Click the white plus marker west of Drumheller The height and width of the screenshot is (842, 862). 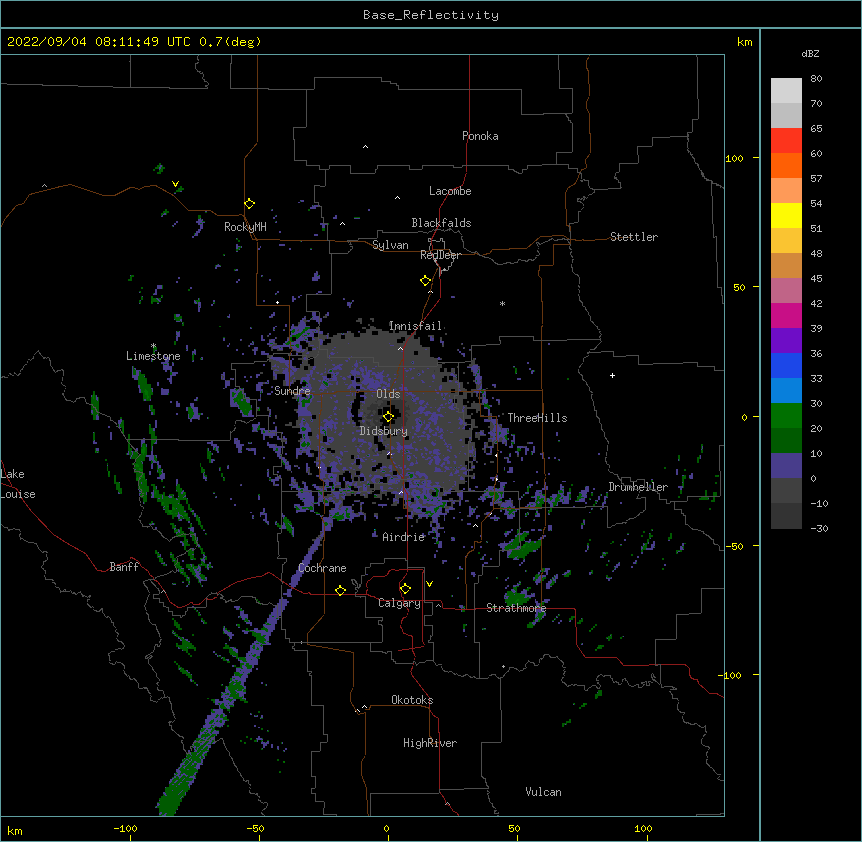pyautogui.click(x=612, y=375)
